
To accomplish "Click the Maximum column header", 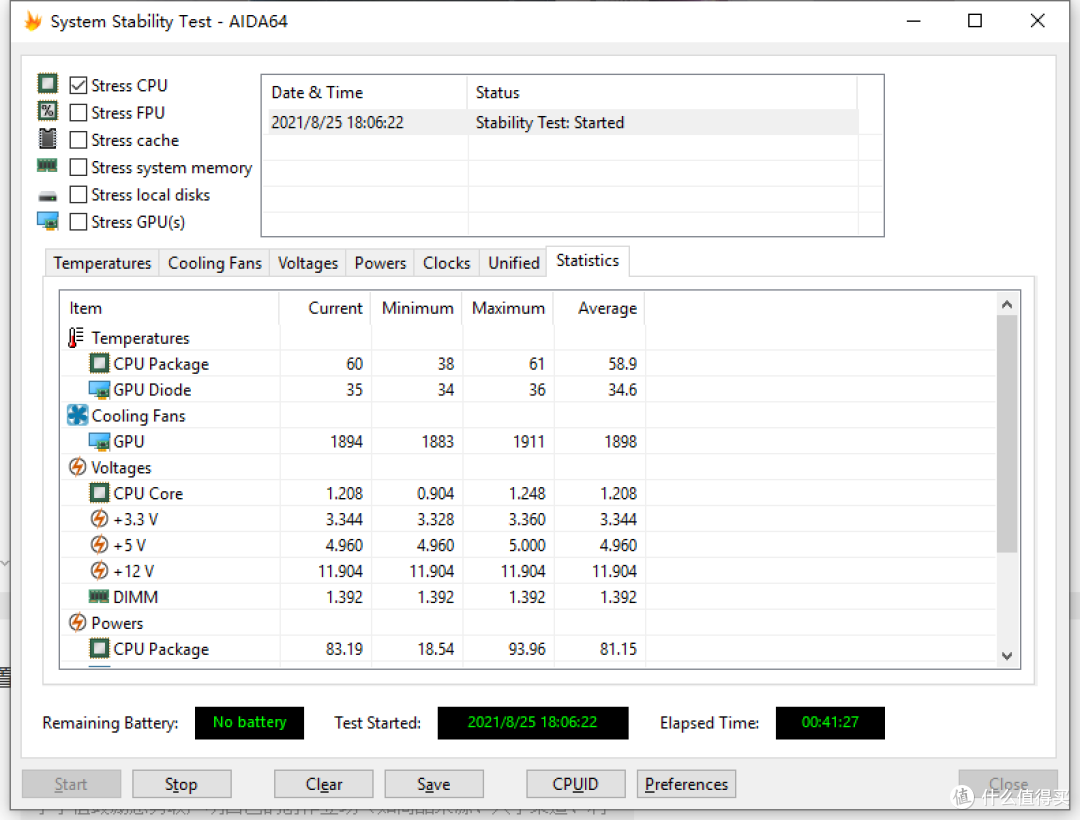I will 508,308.
